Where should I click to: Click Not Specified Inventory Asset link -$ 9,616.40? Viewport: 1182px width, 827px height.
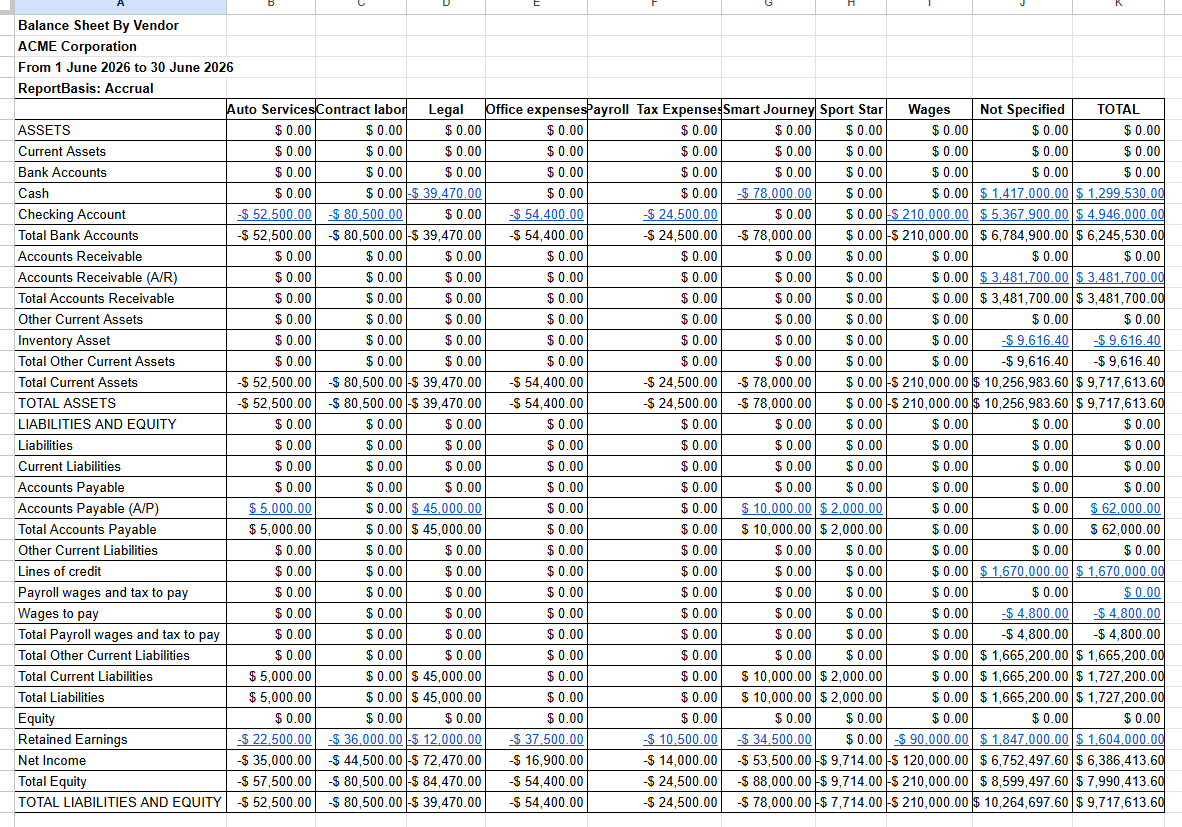[1034, 341]
